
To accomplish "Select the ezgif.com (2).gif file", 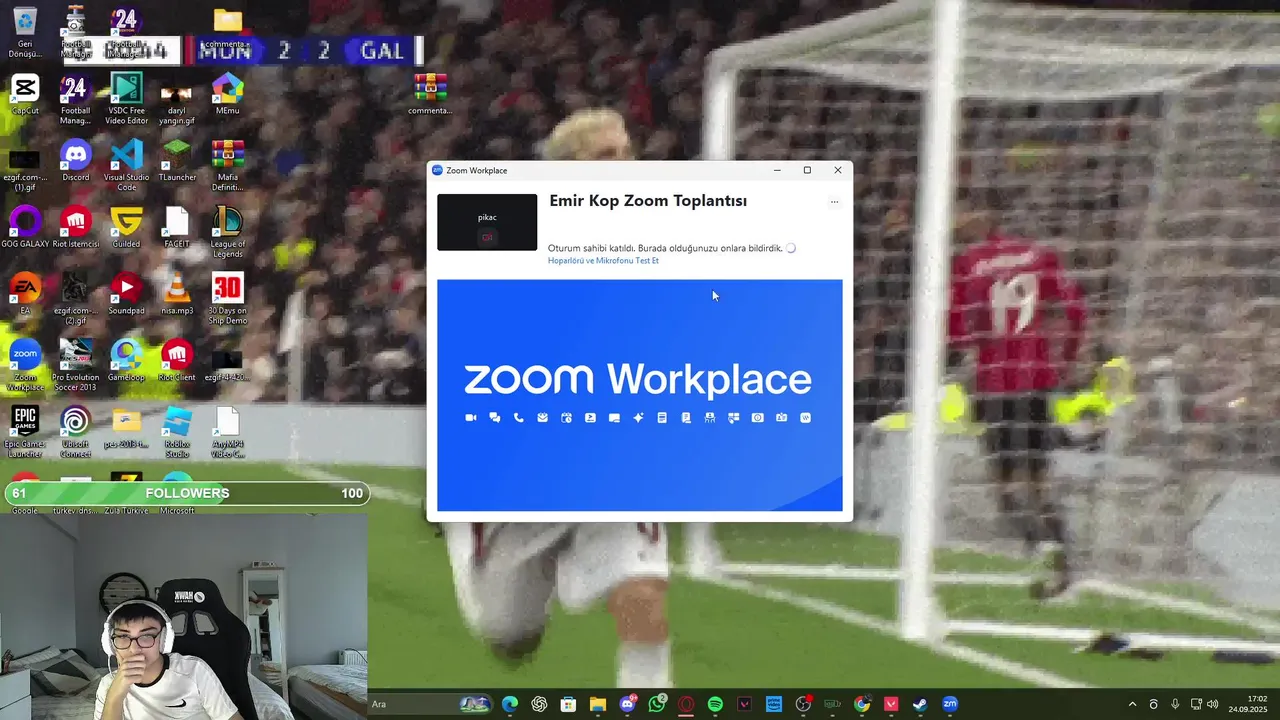I will [x=76, y=300].
